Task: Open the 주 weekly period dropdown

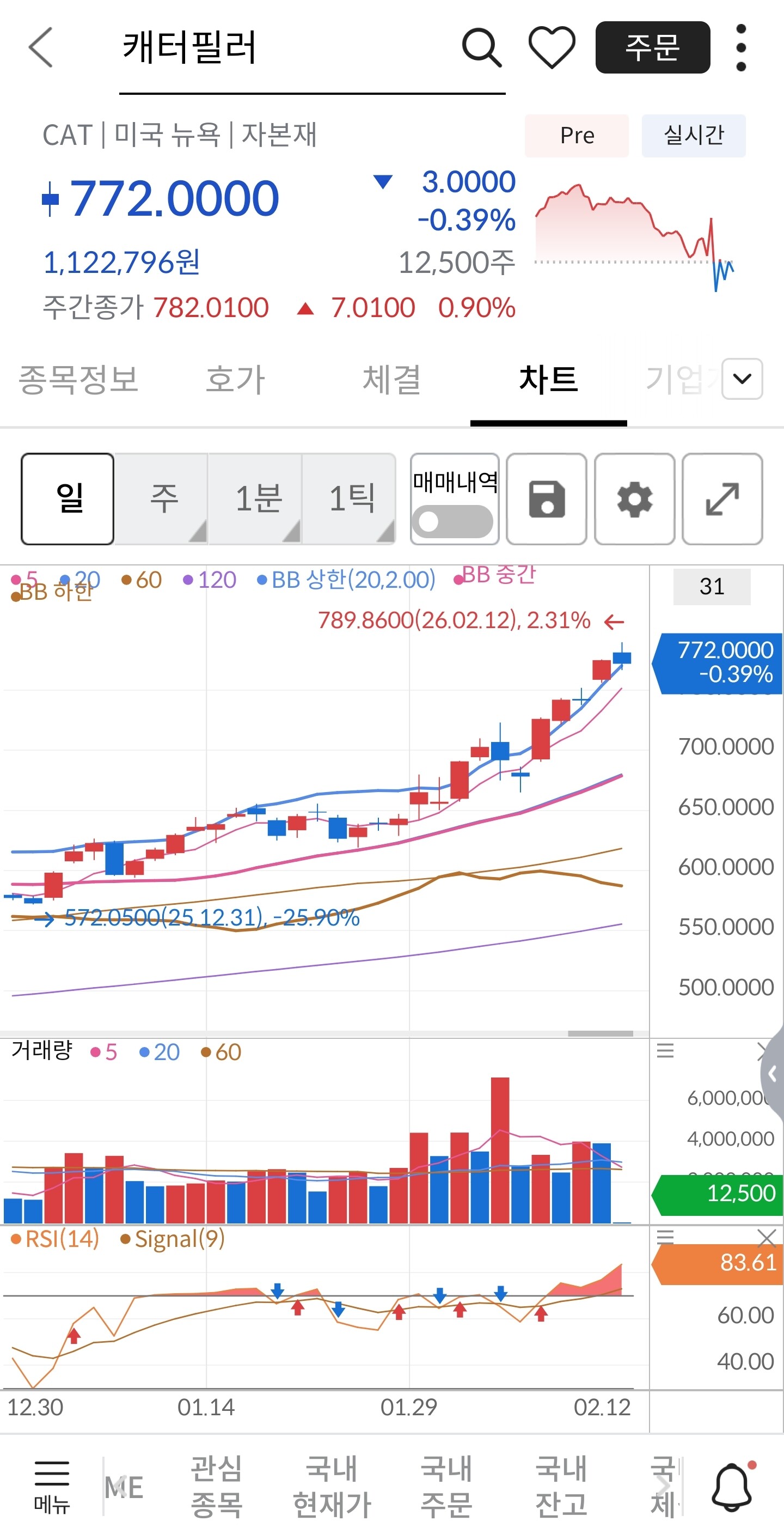Action: (163, 498)
